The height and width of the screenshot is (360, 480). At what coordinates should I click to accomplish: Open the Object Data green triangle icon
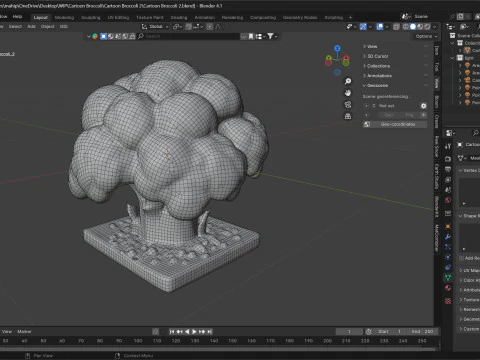click(x=448, y=277)
